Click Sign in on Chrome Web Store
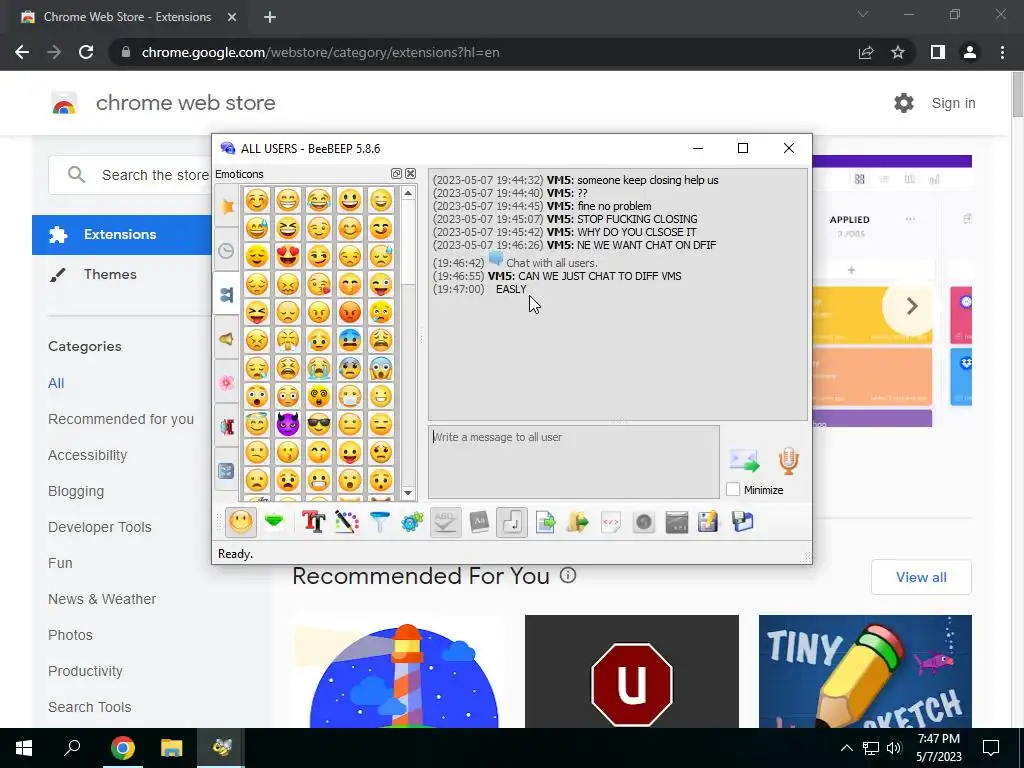This screenshot has height=768, width=1024. click(953, 103)
